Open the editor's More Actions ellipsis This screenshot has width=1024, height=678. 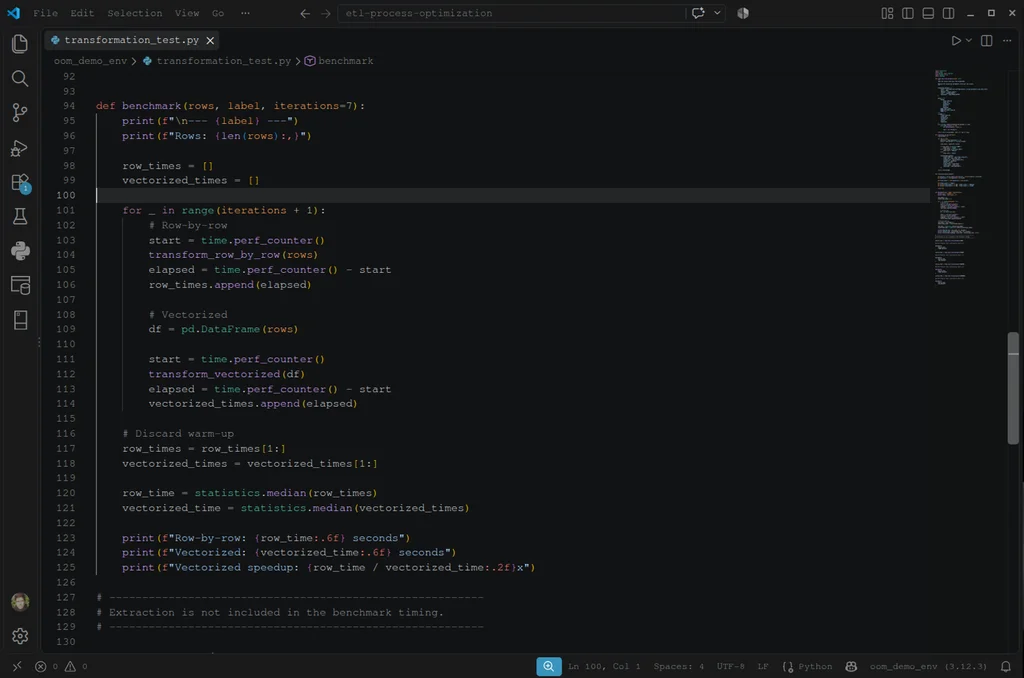pos(1006,40)
